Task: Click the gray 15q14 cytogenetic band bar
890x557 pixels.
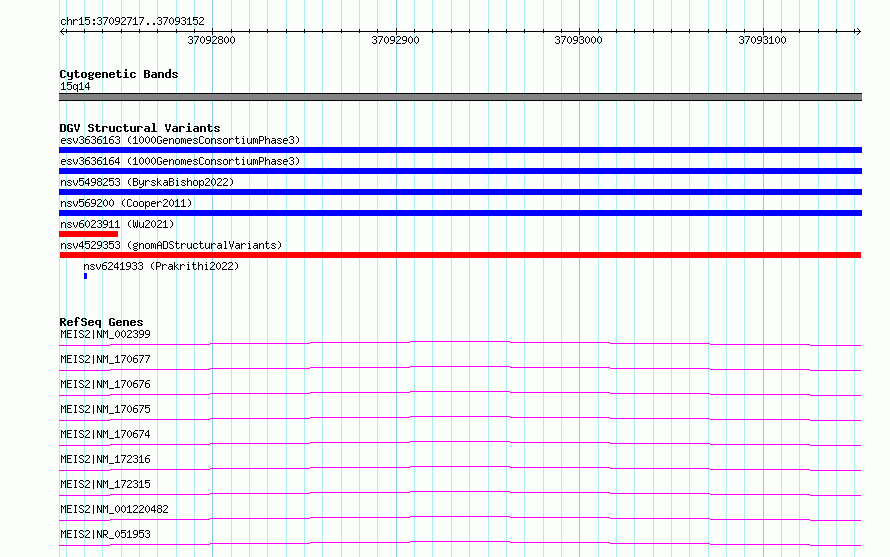Action: pyautogui.click(x=460, y=97)
